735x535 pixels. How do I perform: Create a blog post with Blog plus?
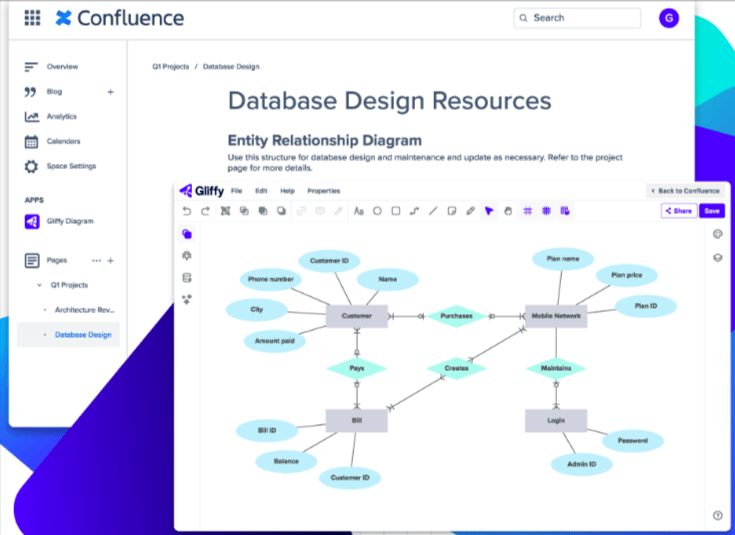[x=111, y=92]
